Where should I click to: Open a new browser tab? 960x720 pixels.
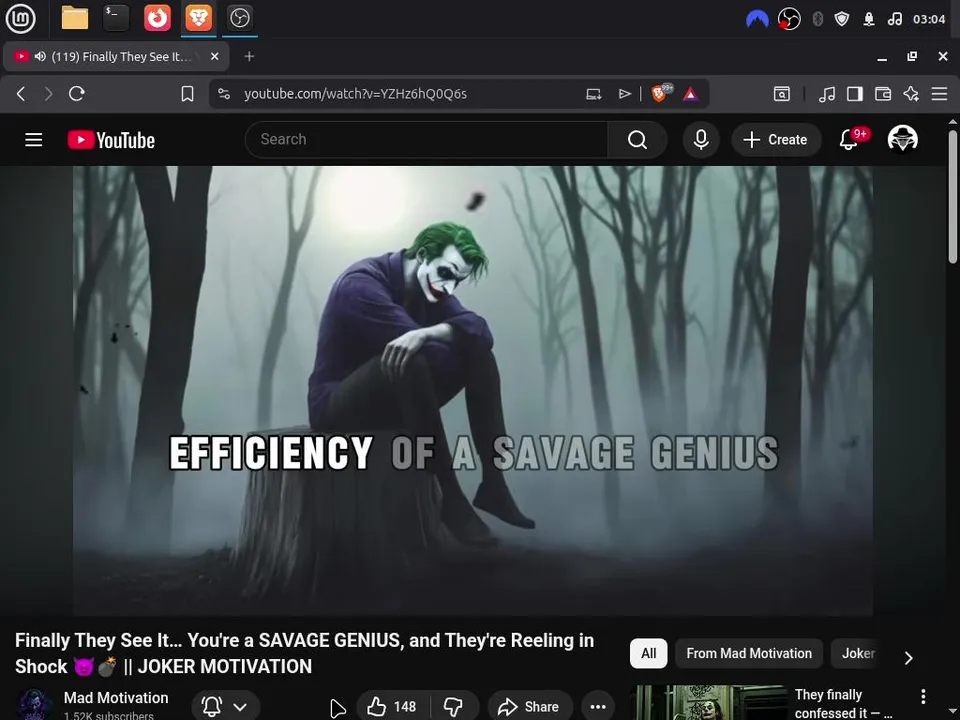coord(249,56)
